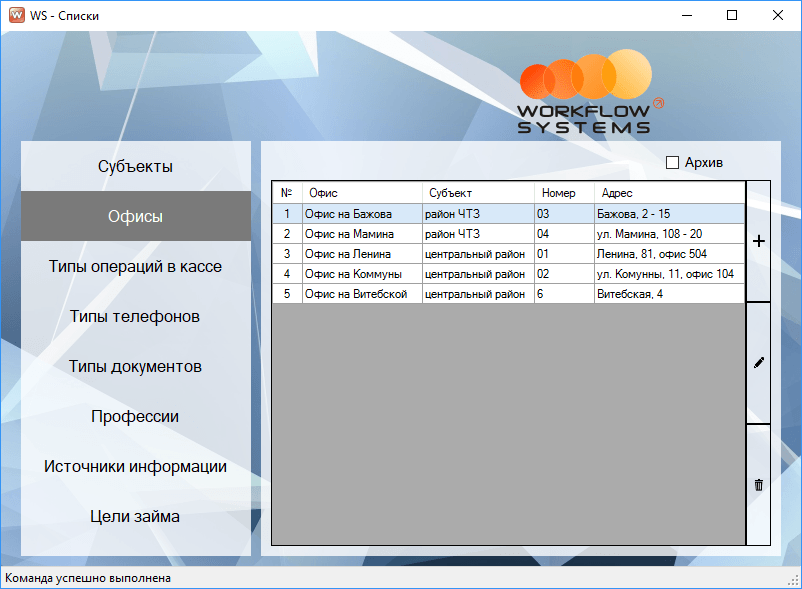Click address Ленина, 81, офис 504

tap(670, 254)
